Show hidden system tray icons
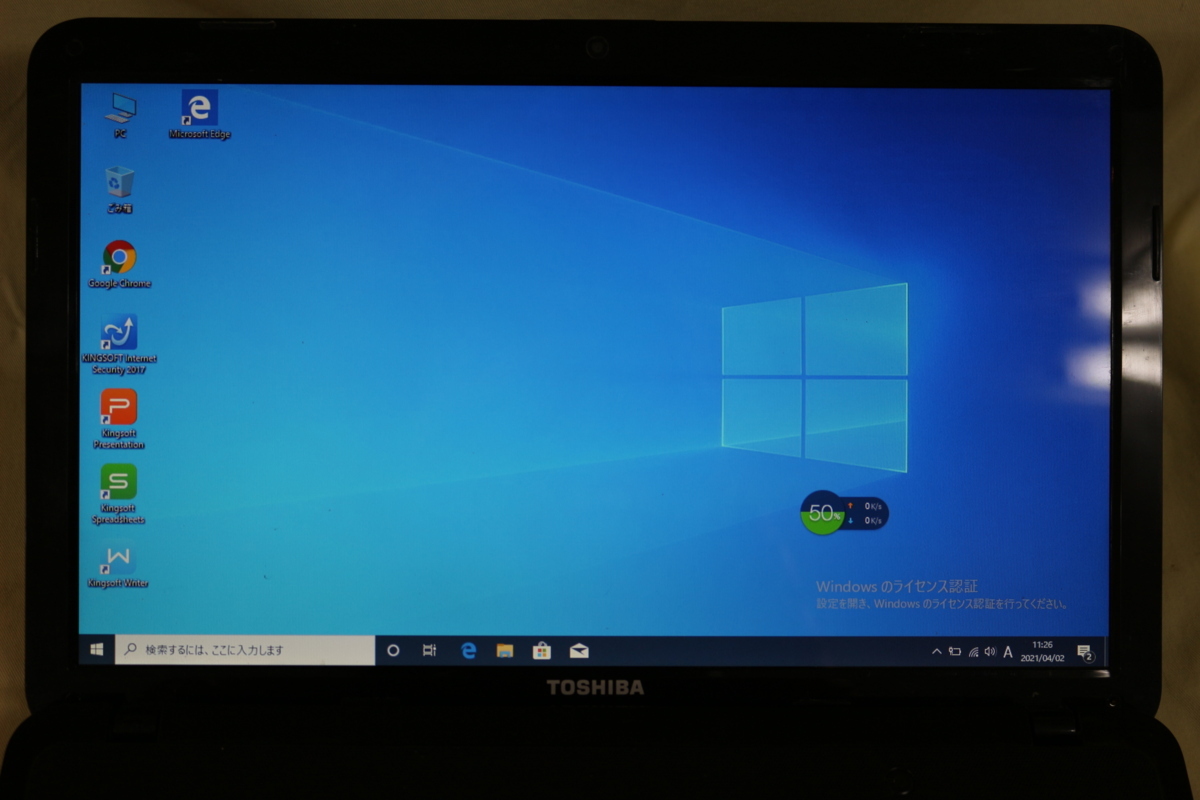The width and height of the screenshot is (1200, 800). (x=936, y=651)
